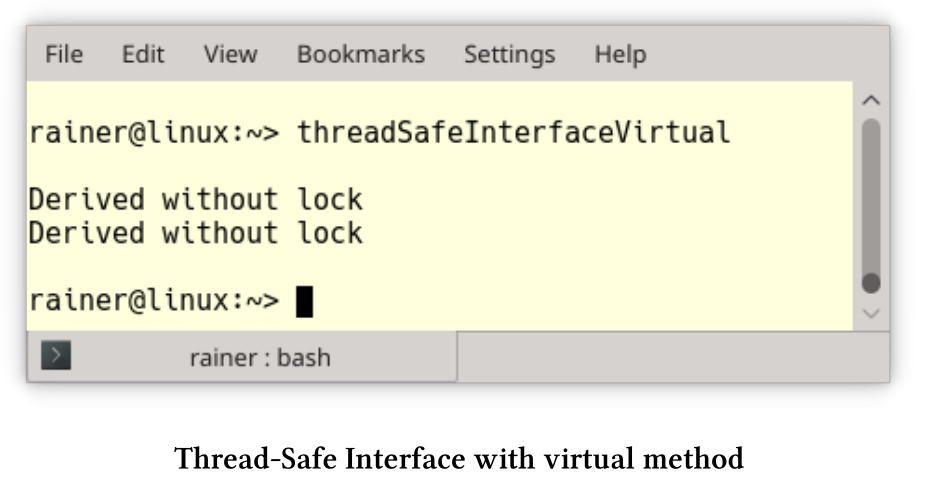Open the Settings menu
The height and width of the screenshot is (487, 926).
510,54
